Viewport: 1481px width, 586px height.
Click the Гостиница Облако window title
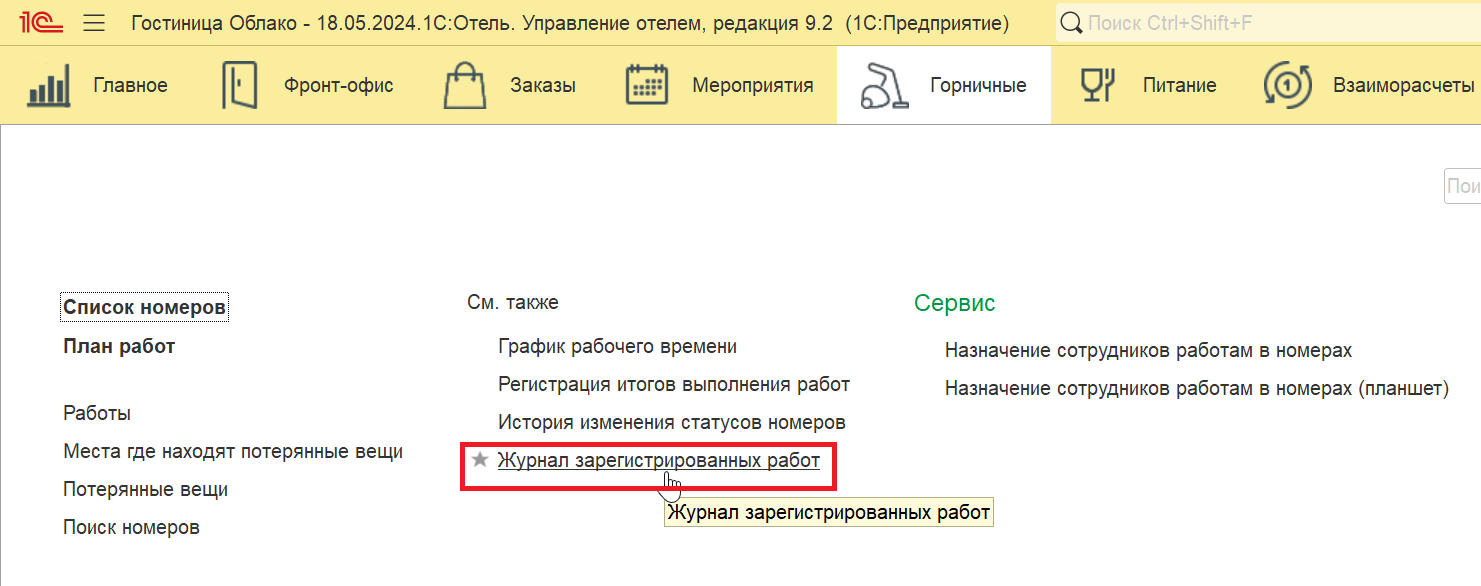(570, 22)
